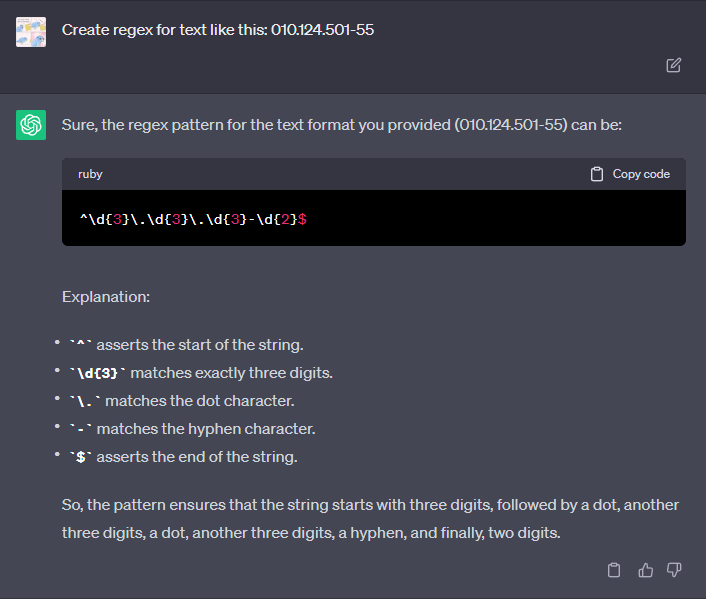The height and width of the screenshot is (599, 706).
Task: Click the edit message pencil icon
Action: (x=674, y=65)
